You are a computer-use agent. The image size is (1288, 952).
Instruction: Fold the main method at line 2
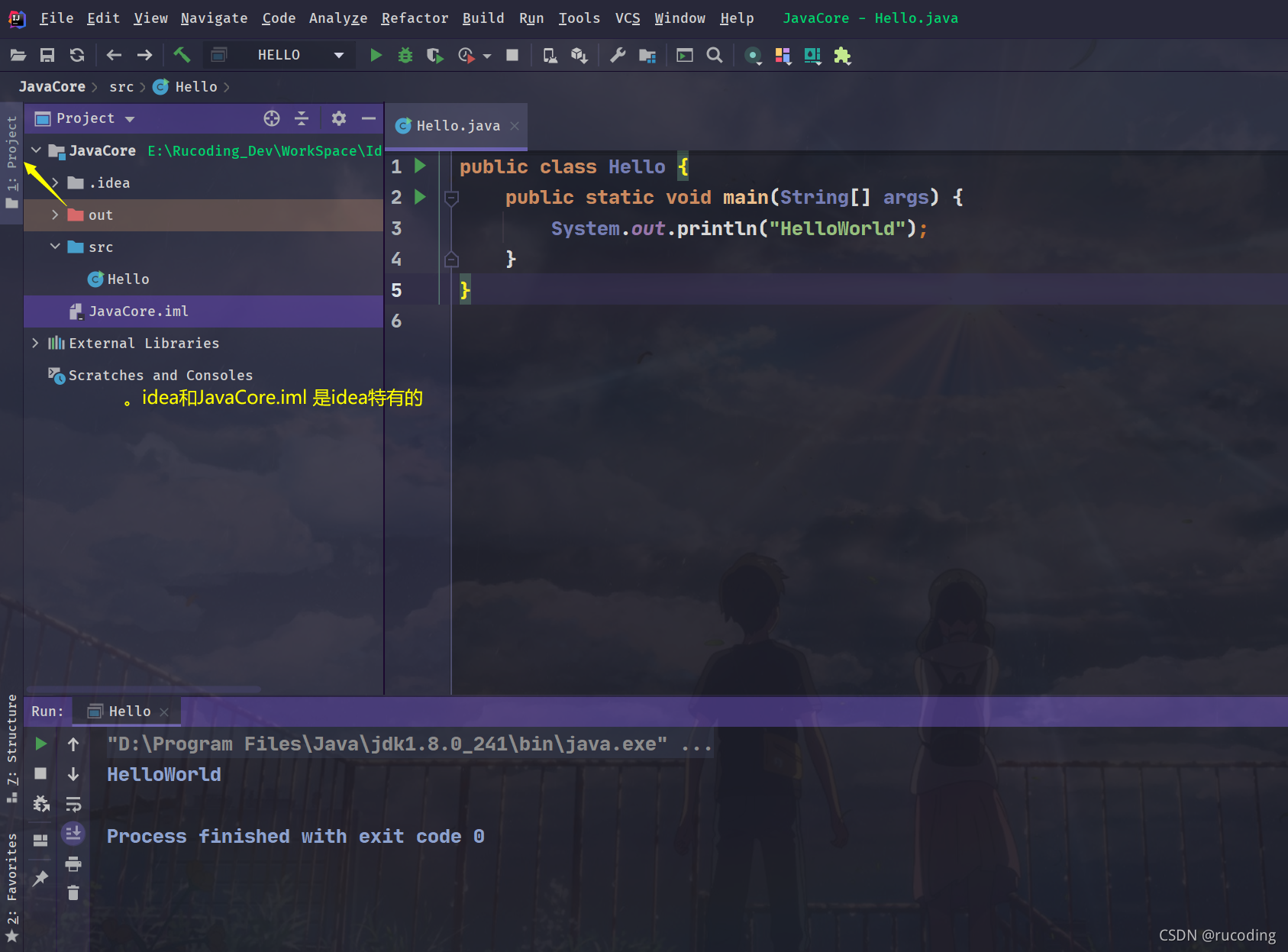451,198
